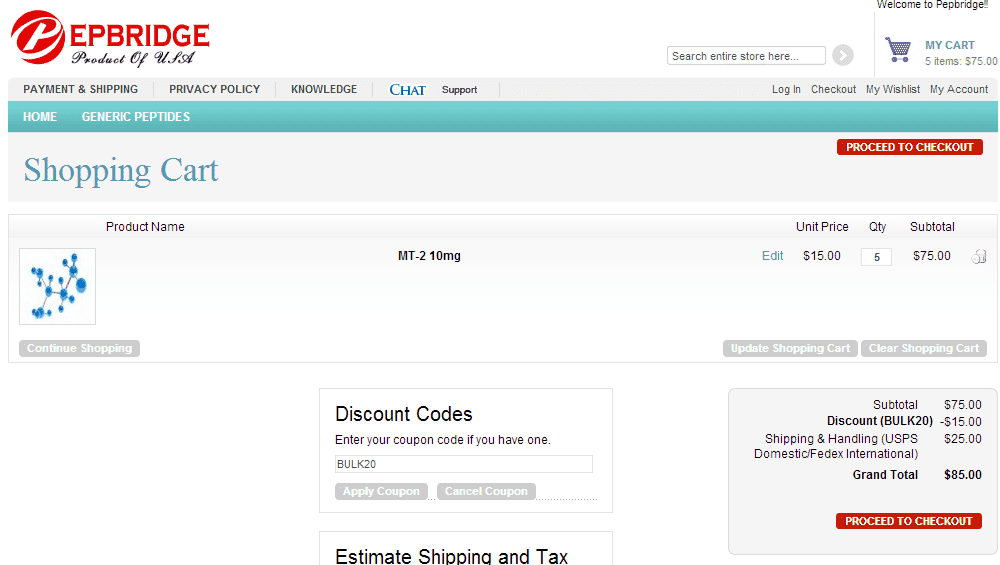Click Proceed to Checkout below Grand Total
Screen dimensions: 1000x565
[x=908, y=521]
